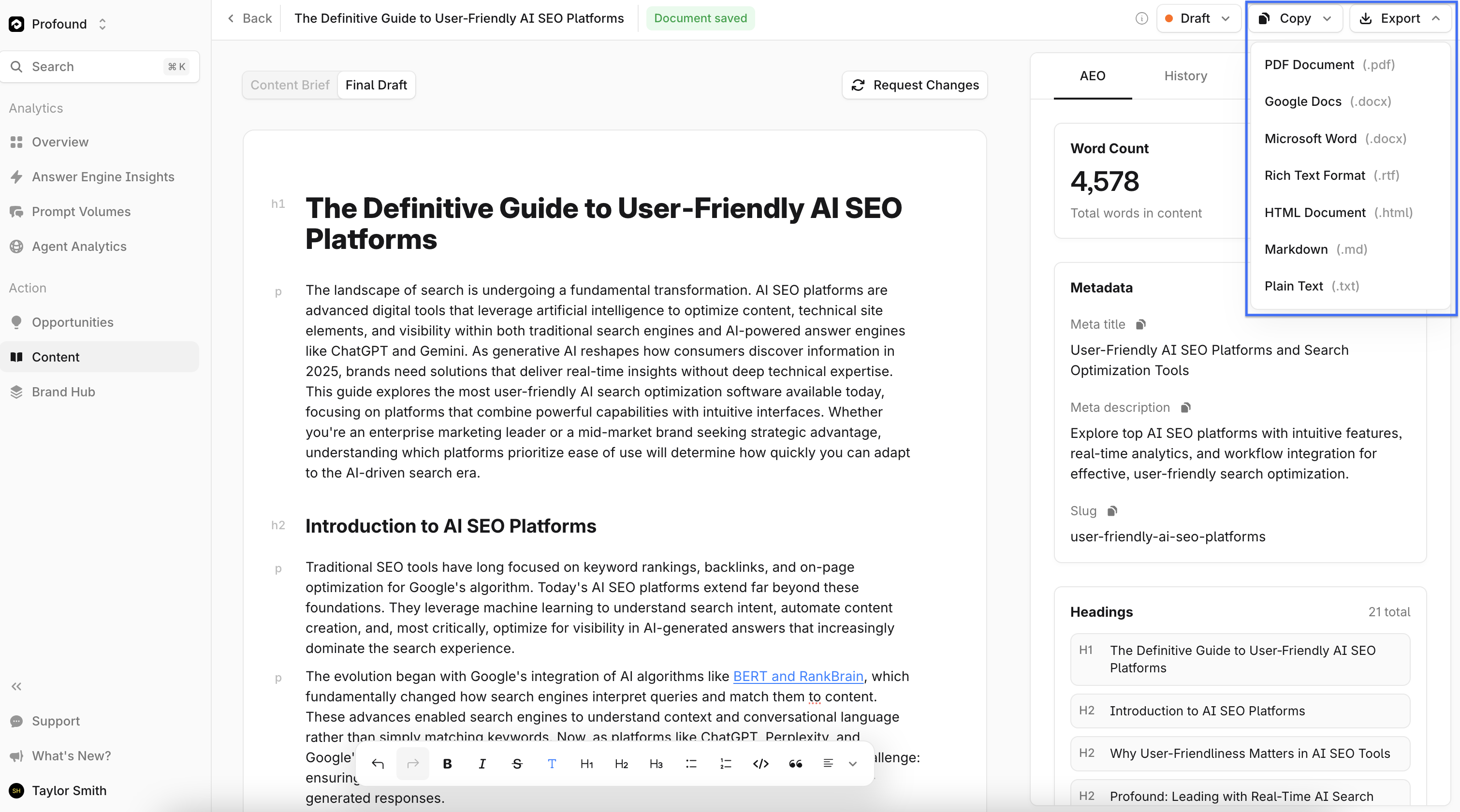
Task: Switch to the Content Brief tab
Action: pos(290,85)
